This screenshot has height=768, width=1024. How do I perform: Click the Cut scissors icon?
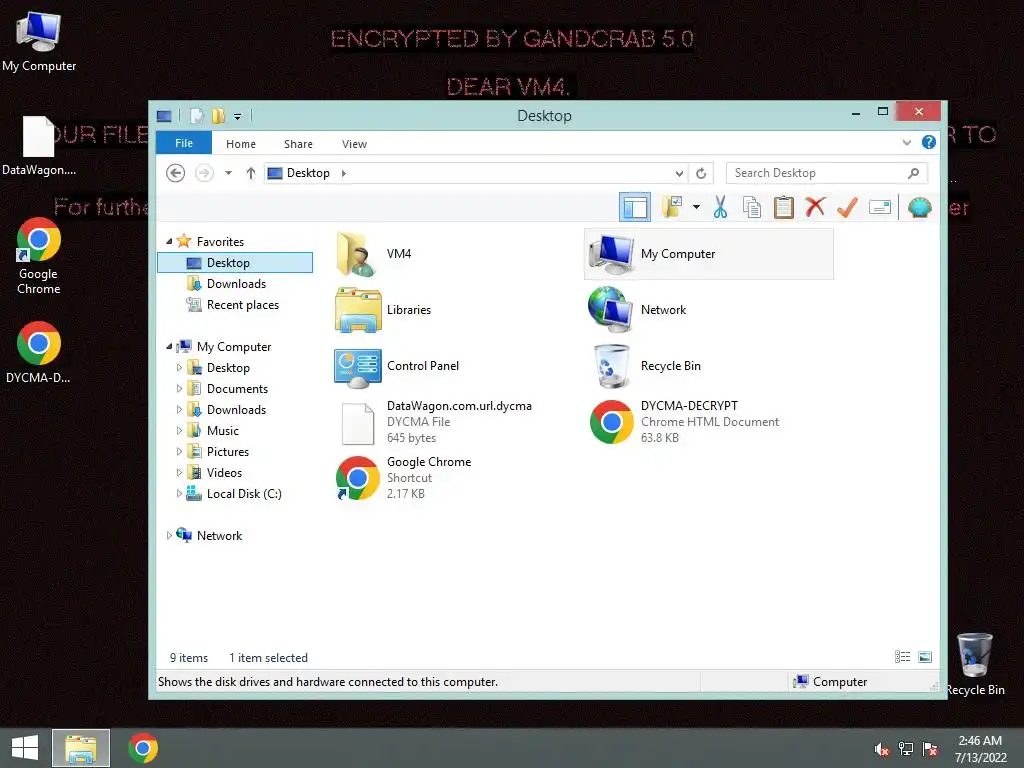(x=720, y=208)
